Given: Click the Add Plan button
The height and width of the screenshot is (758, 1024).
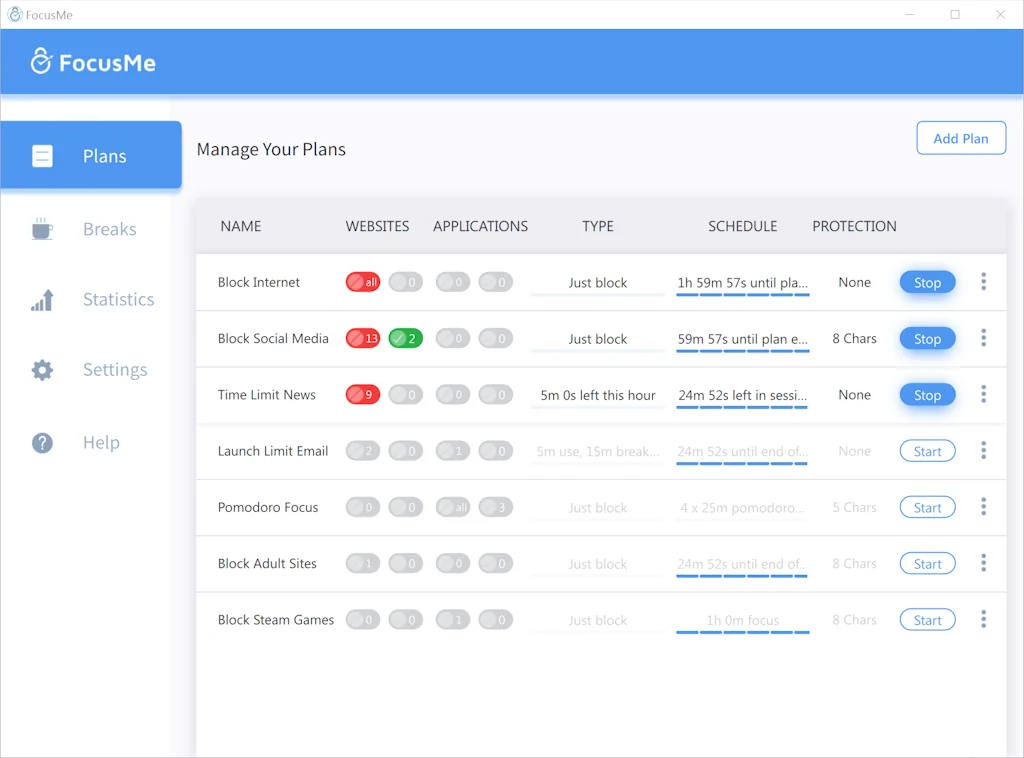Looking at the screenshot, I should [x=961, y=138].
